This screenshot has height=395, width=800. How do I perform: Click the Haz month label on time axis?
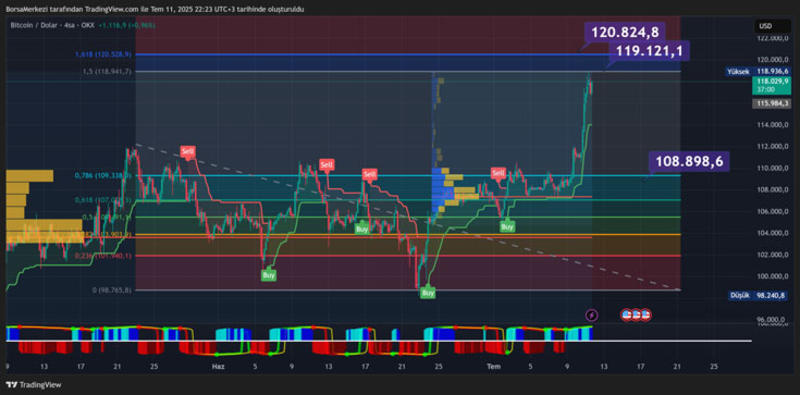click(218, 366)
